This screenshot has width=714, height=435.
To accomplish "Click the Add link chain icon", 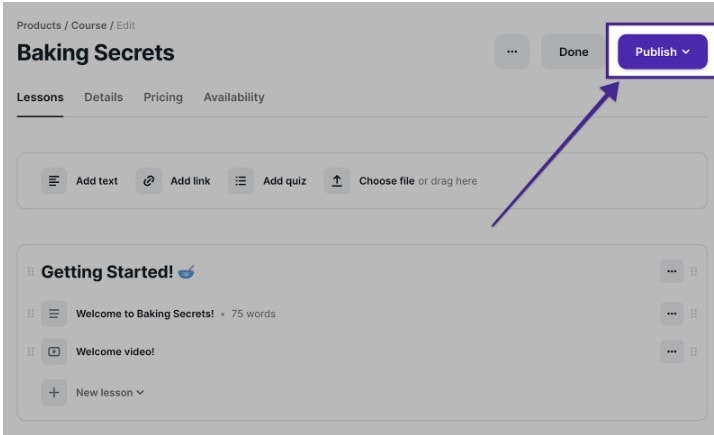I will pyautogui.click(x=149, y=181).
